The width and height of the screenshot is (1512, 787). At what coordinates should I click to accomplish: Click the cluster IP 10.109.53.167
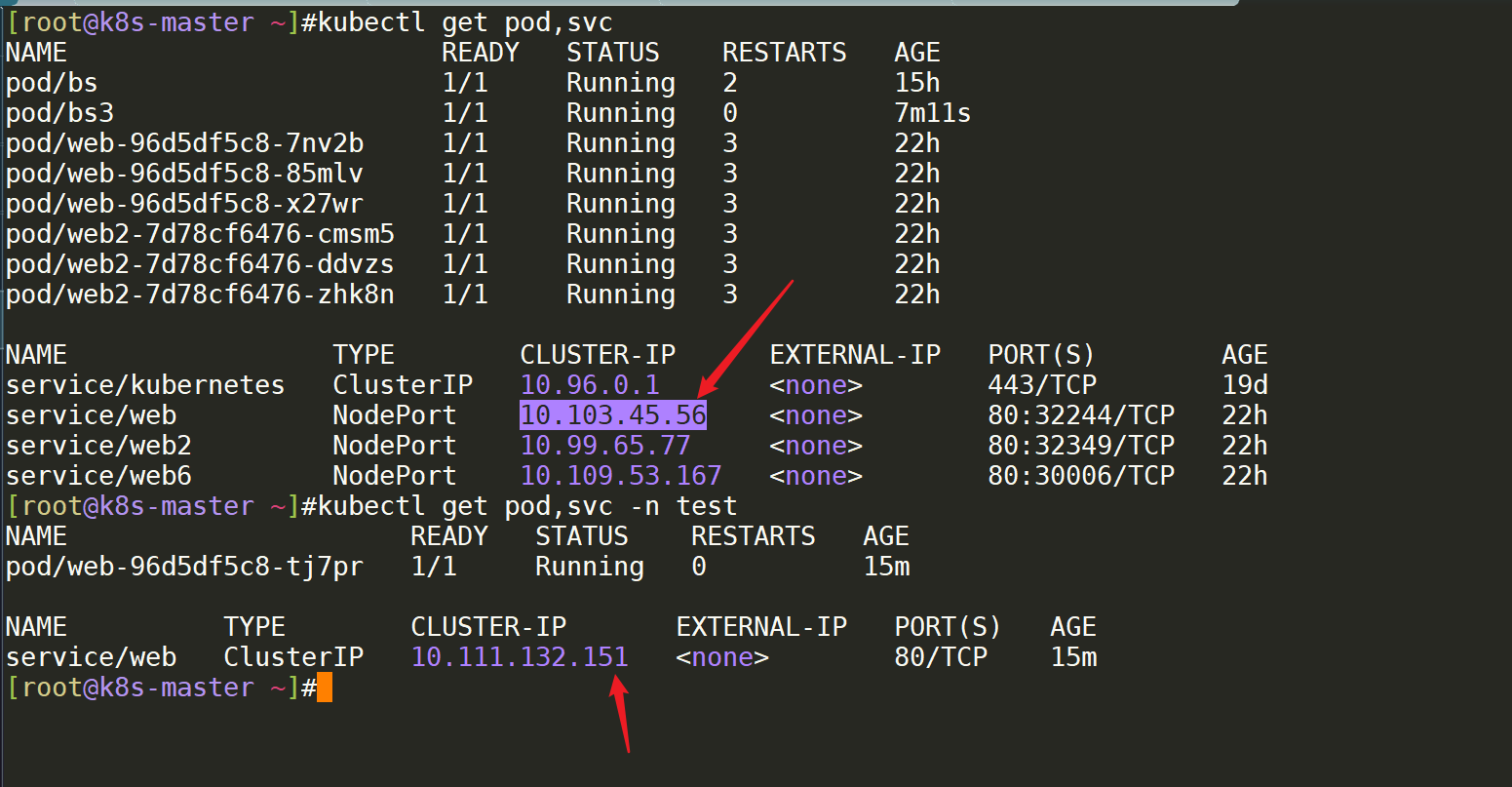click(621, 476)
